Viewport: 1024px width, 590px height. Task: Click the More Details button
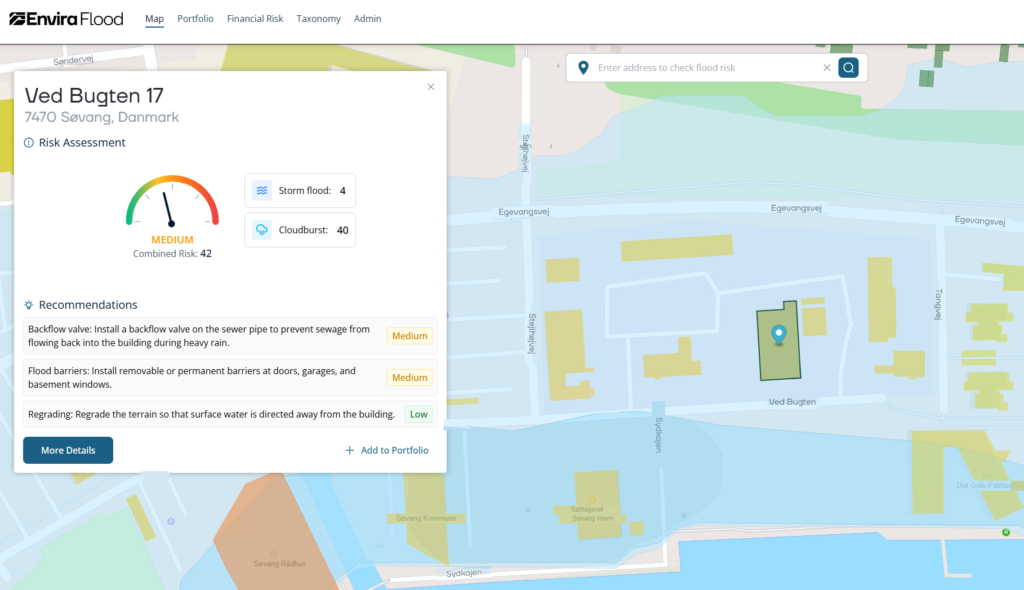coord(68,450)
